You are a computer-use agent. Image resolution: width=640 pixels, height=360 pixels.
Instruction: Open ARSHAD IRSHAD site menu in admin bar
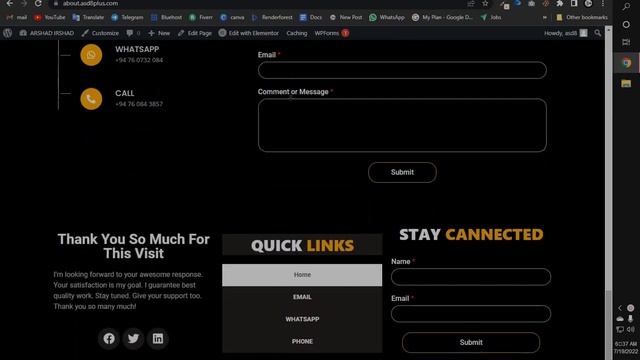point(47,33)
